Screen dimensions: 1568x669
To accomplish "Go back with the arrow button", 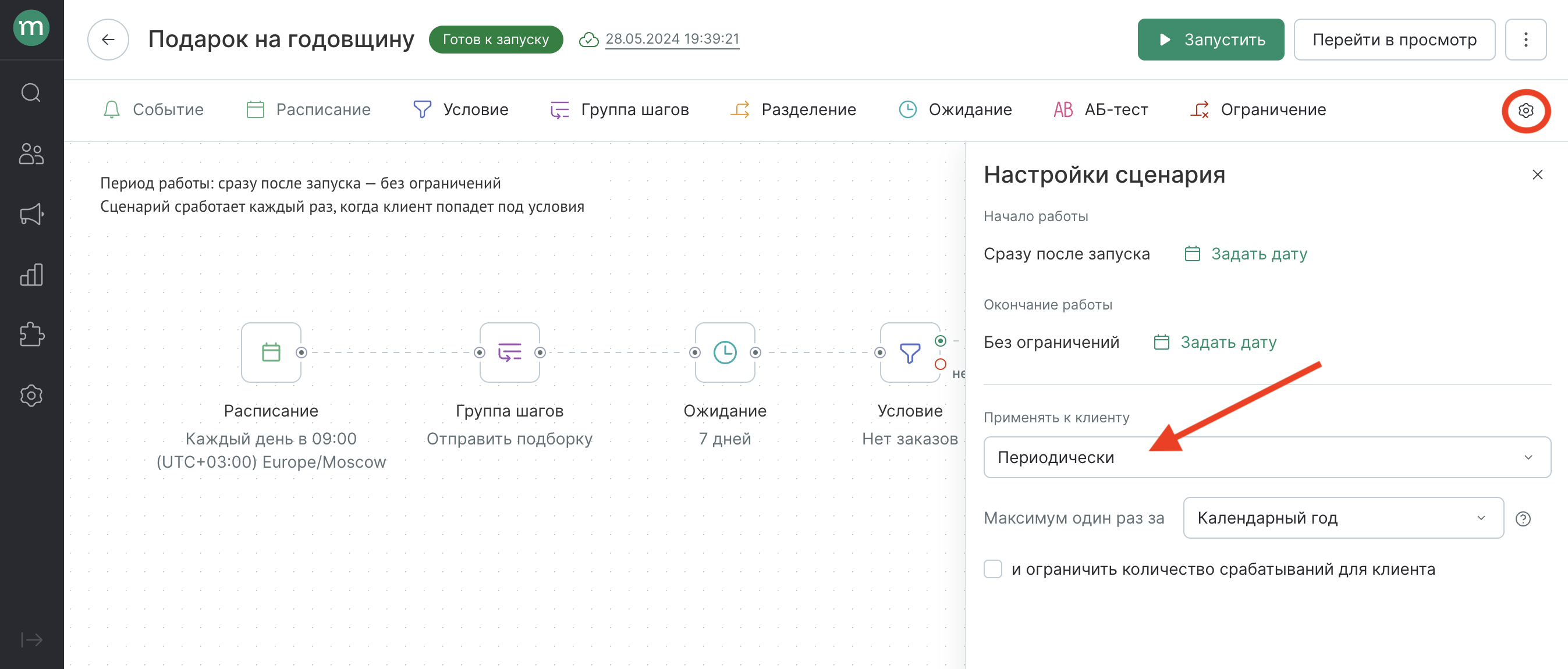I will point(108,40).
